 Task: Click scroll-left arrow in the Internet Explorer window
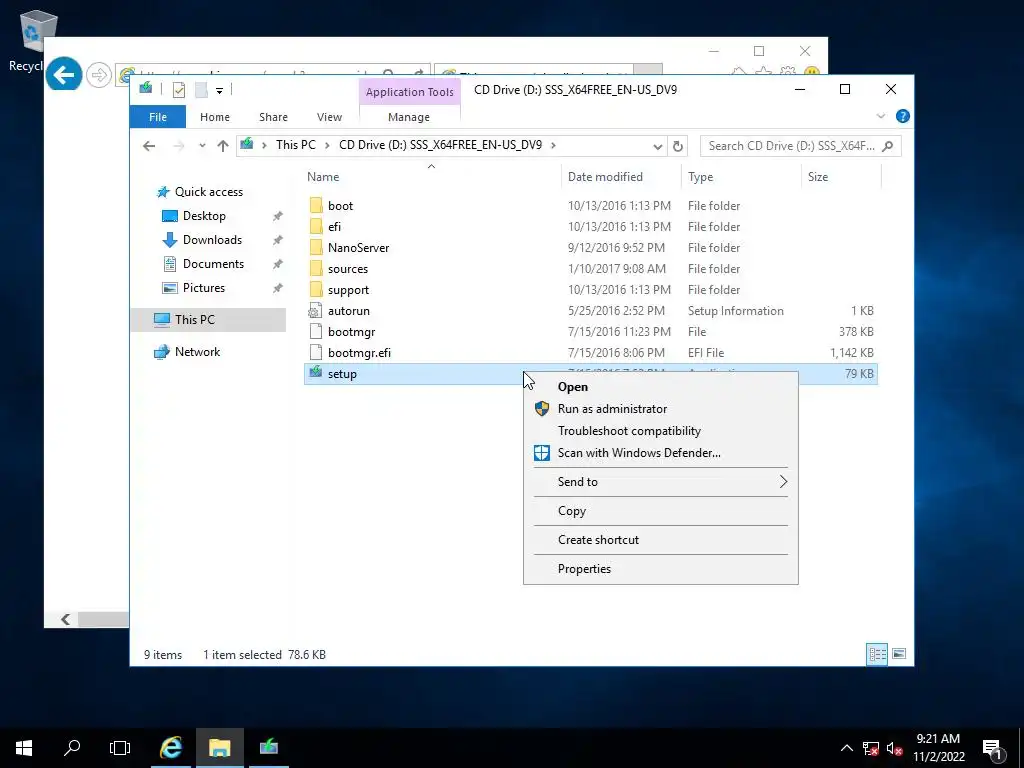(65, 619)
